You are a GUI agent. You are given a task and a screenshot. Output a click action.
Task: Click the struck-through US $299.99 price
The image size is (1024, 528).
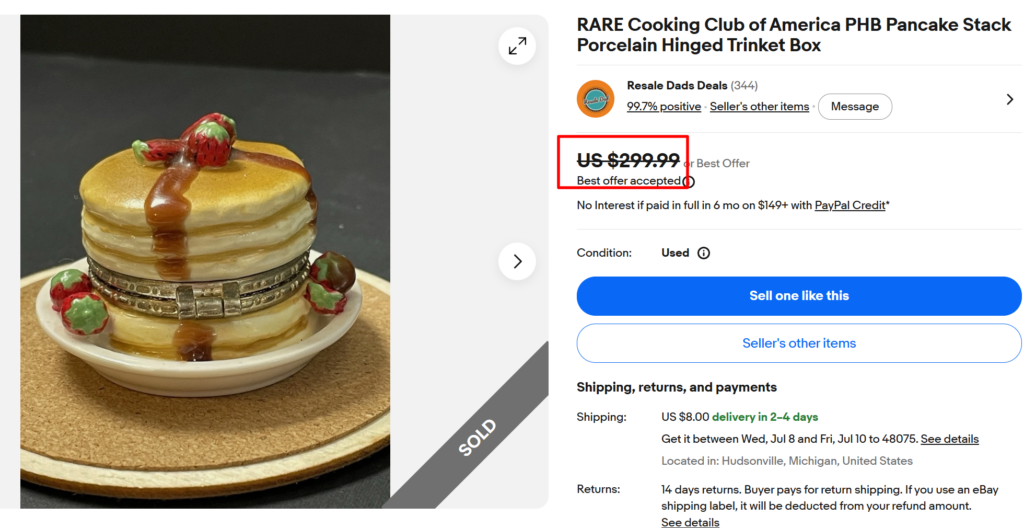[x=628, y=160]
